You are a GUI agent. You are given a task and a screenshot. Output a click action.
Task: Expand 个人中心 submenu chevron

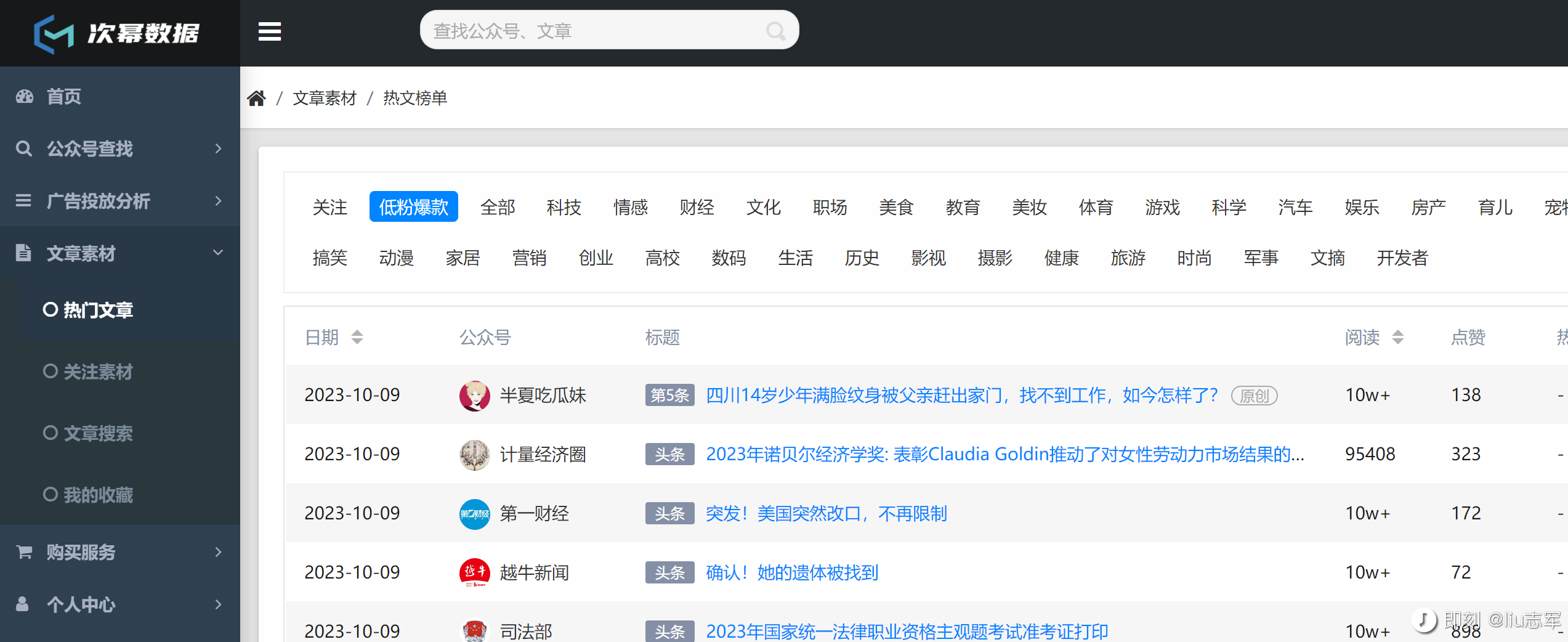pyautogui.click(x=218, y=604)
